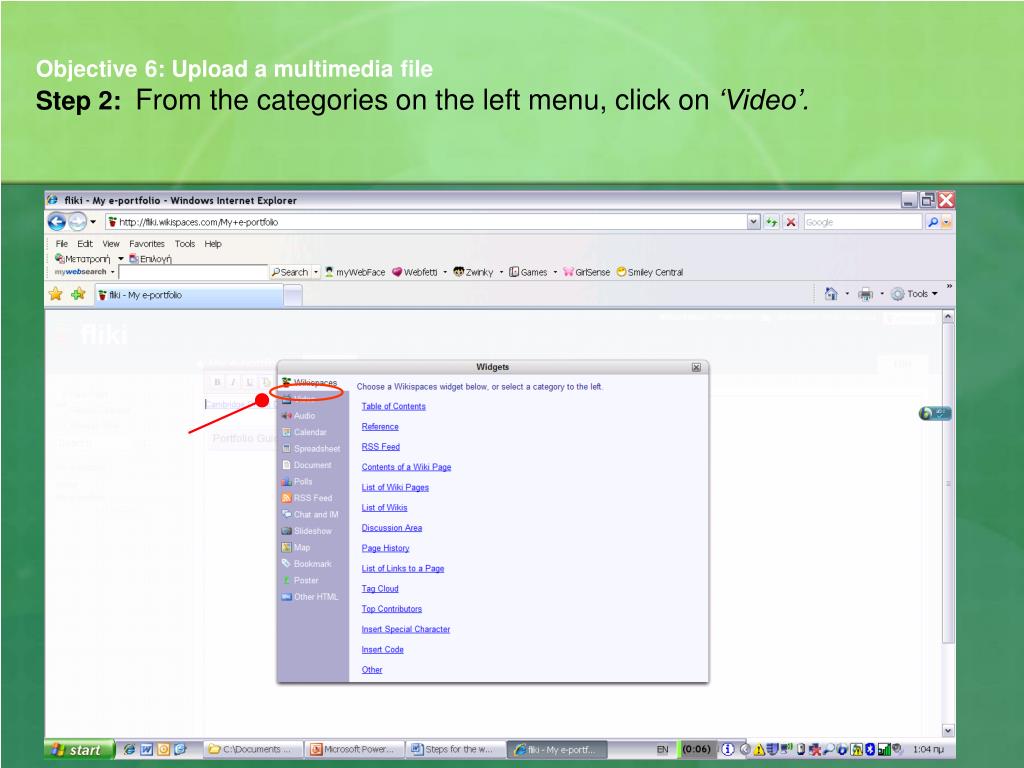Click the Print icon in command bar
The height and width of the screenshot is (768, 1024).
(865, 294)
